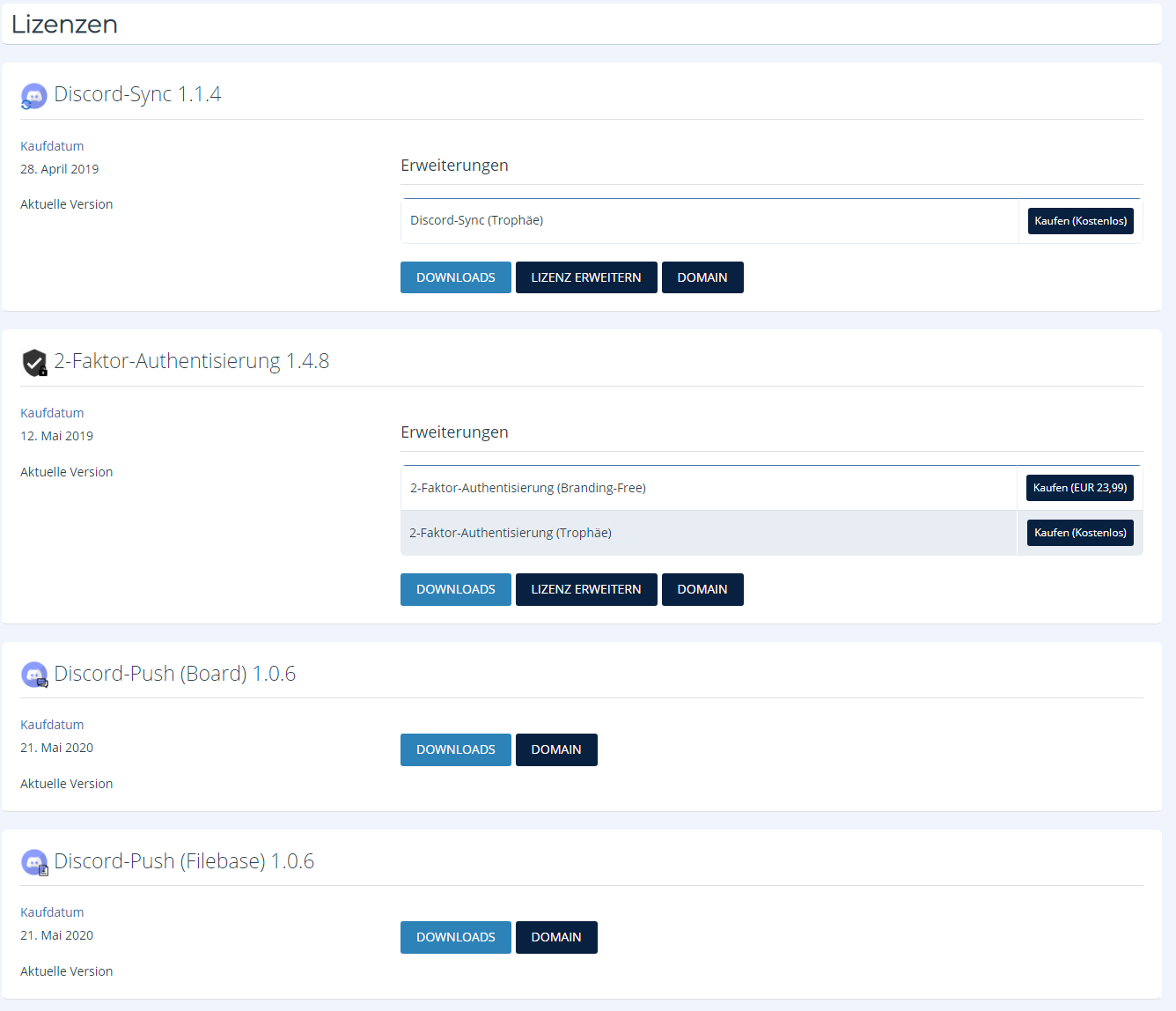Viewport: 1176px width, 1011px height.
Task: Select the Discord-Sync 1.1.4 title
Action: [x=137, y=94]
